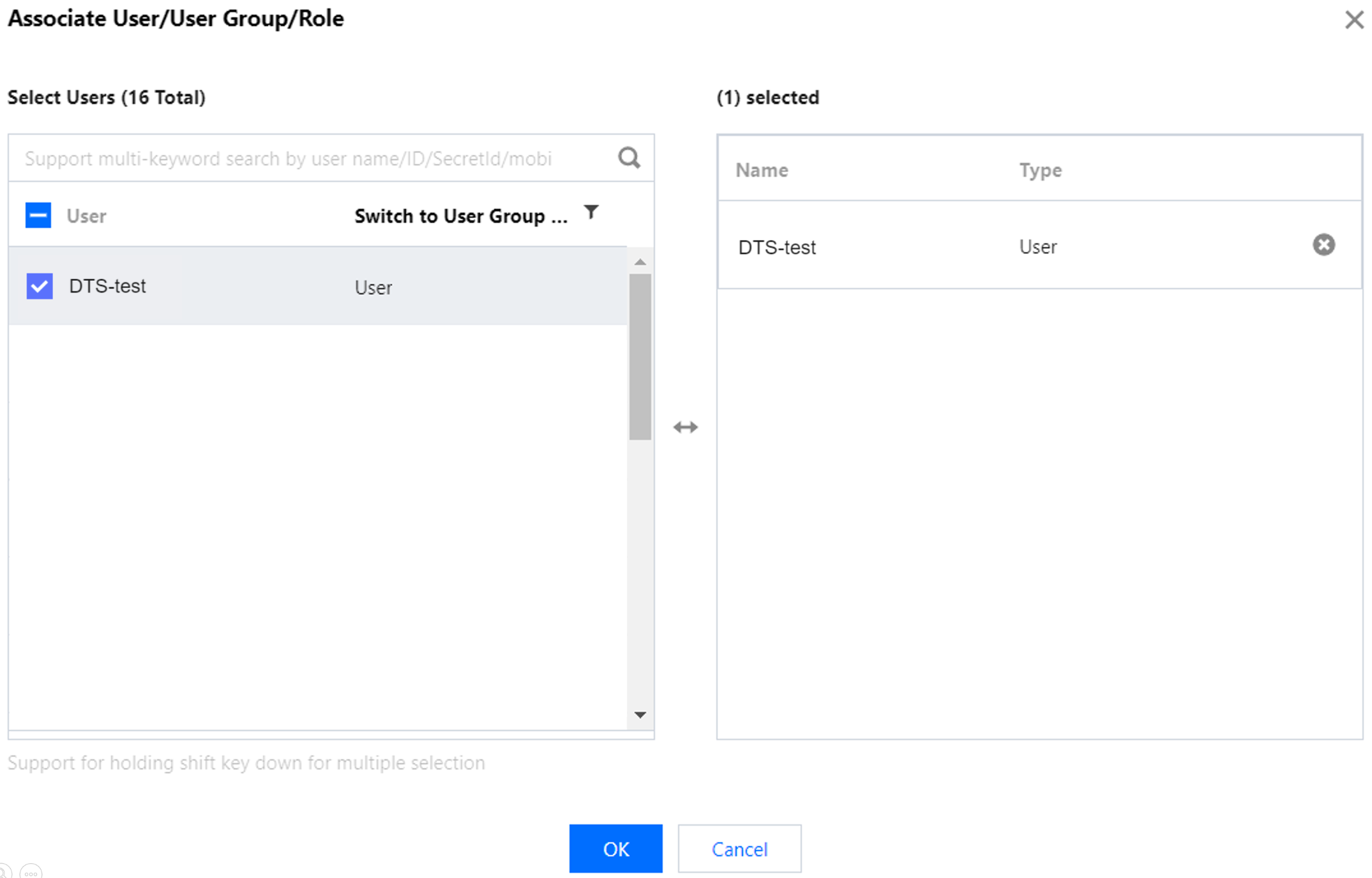
Task: Click the filter funnel icon
Action: click(591, 212)
